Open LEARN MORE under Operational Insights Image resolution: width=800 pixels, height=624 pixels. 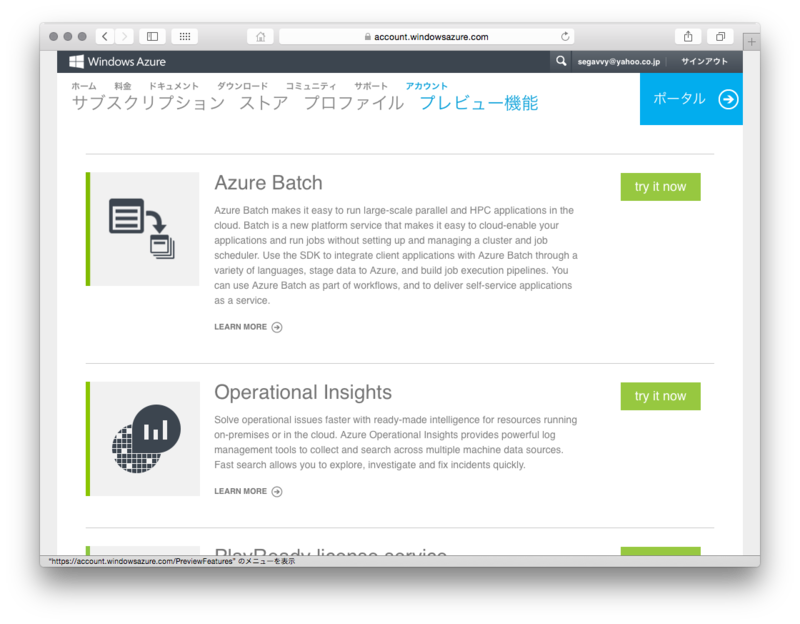pyautogui.click(x=240, y=491)
